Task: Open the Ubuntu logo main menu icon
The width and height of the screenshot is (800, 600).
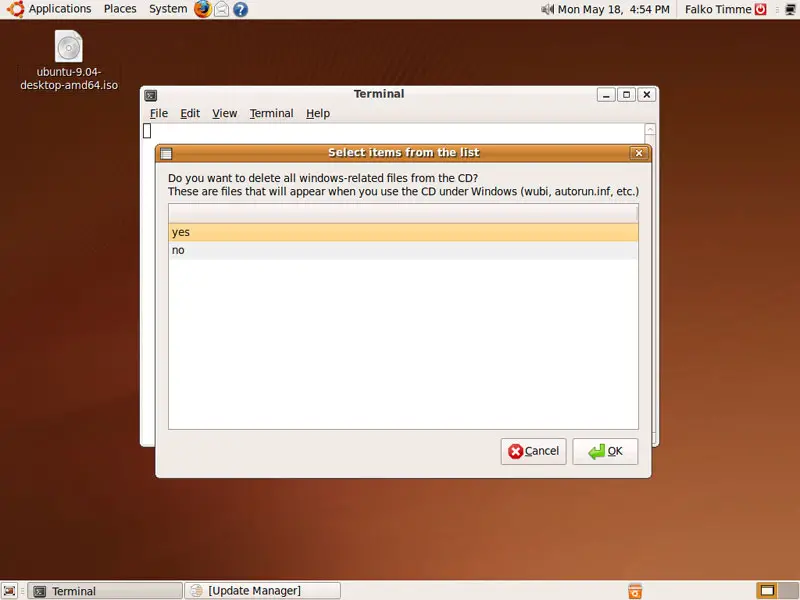Action: click(15, 9)
